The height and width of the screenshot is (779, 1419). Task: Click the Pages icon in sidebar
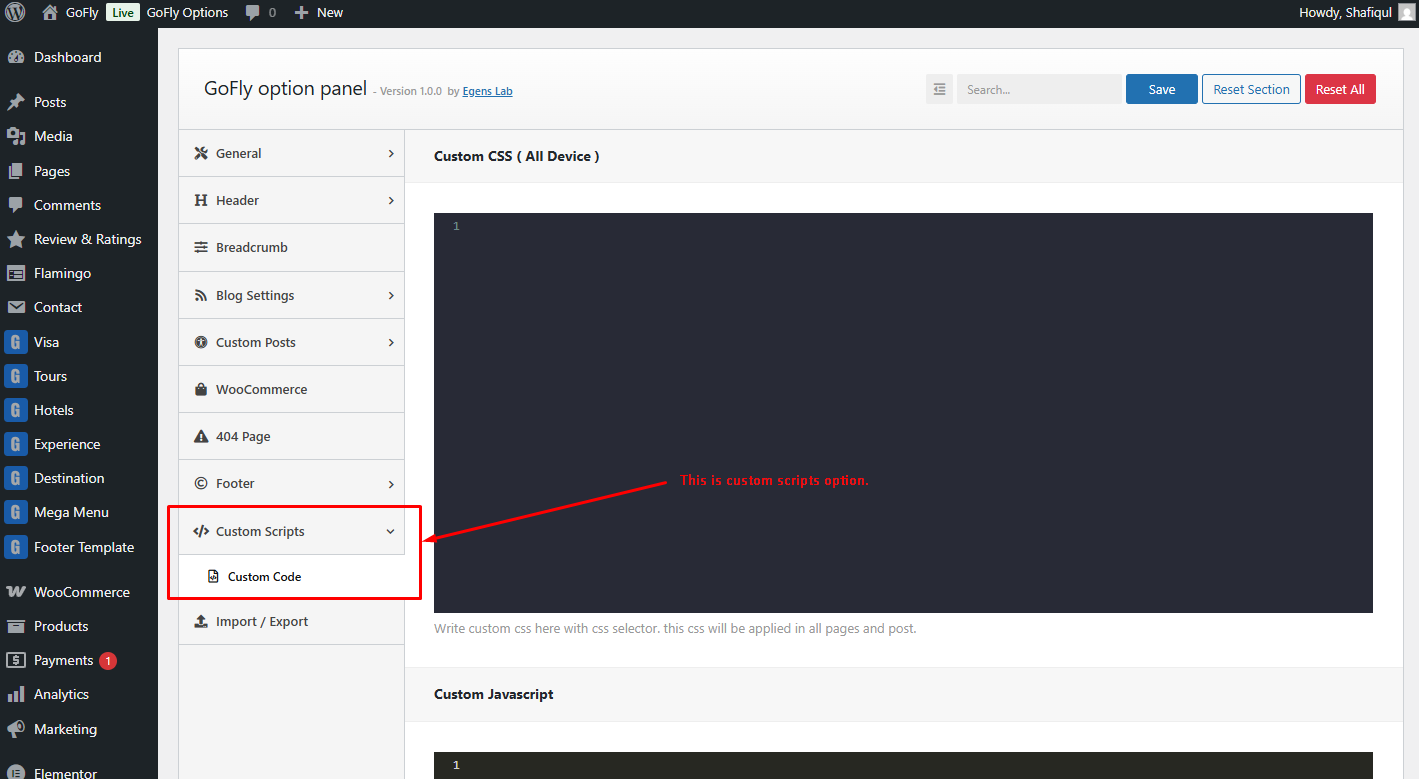16,171
